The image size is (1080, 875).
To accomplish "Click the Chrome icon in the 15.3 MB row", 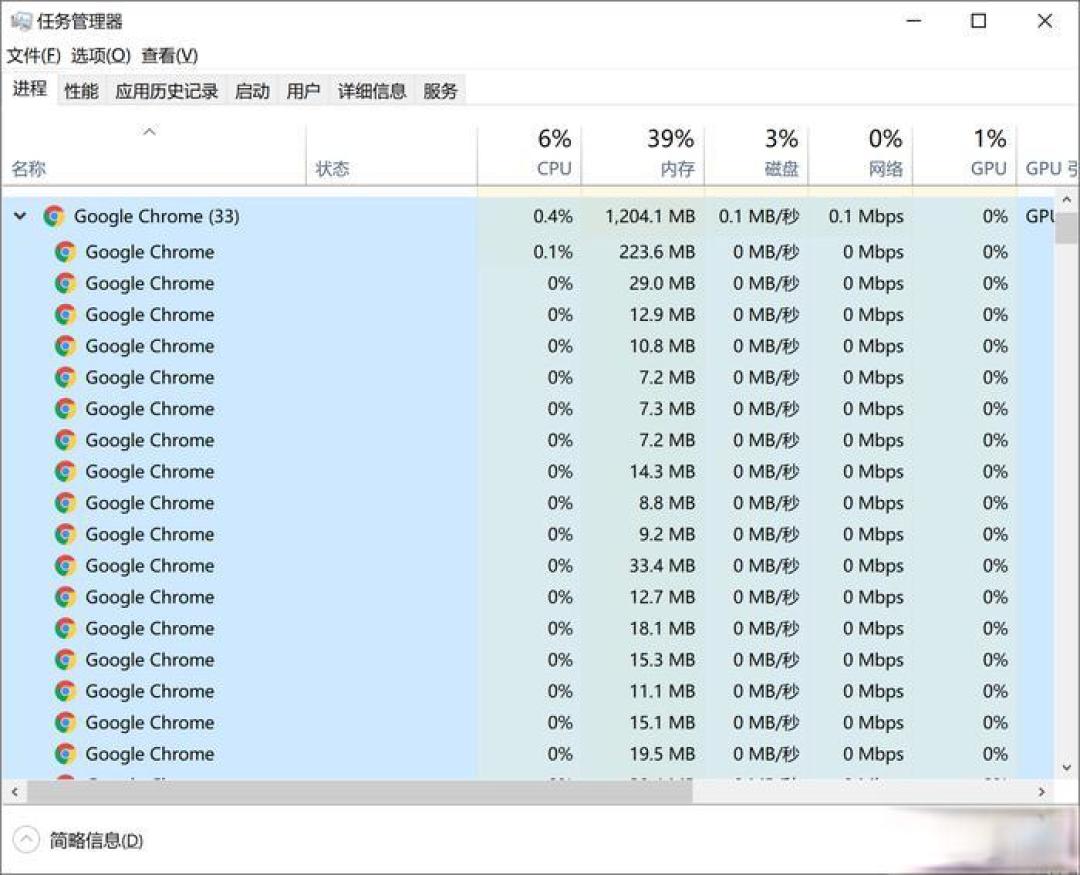I will point(65,659).
